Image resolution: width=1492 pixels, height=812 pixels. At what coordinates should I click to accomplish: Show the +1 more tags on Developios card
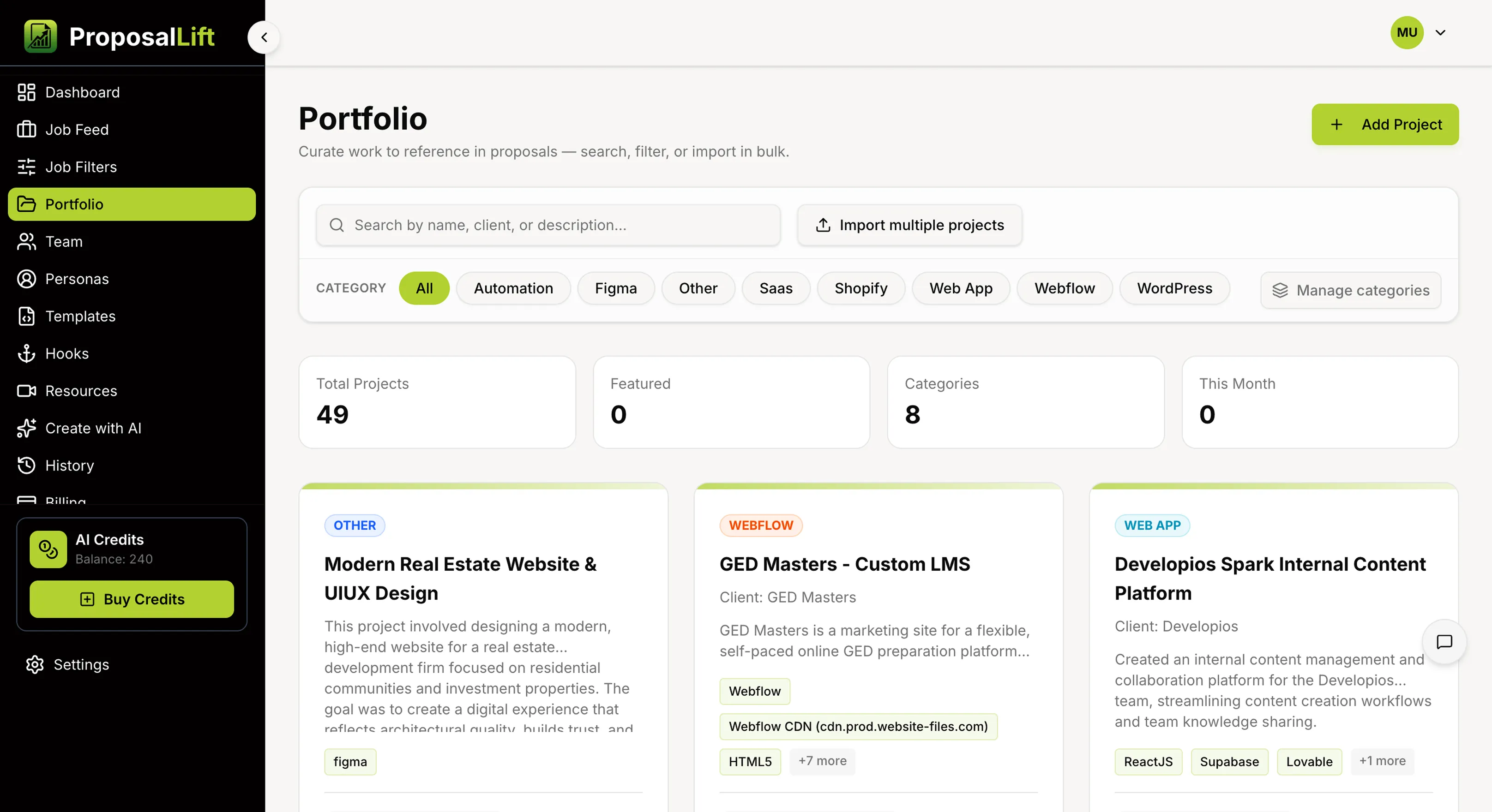point(1382,760)
